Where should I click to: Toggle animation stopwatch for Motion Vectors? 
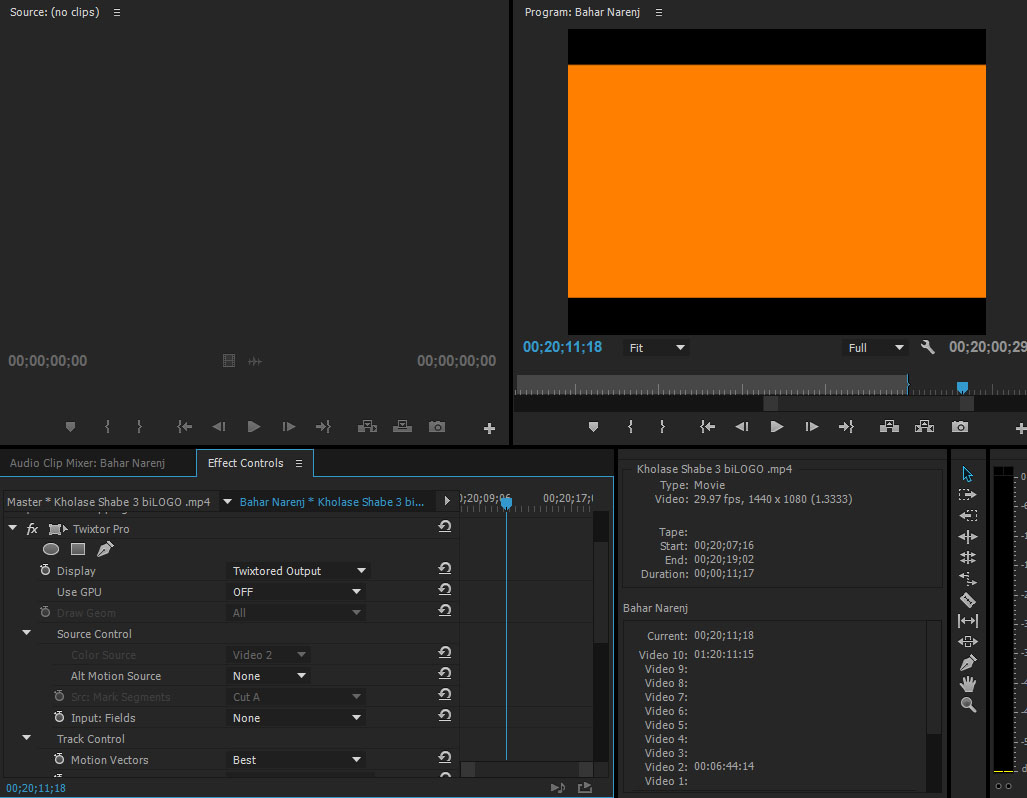tap(59, 759)
